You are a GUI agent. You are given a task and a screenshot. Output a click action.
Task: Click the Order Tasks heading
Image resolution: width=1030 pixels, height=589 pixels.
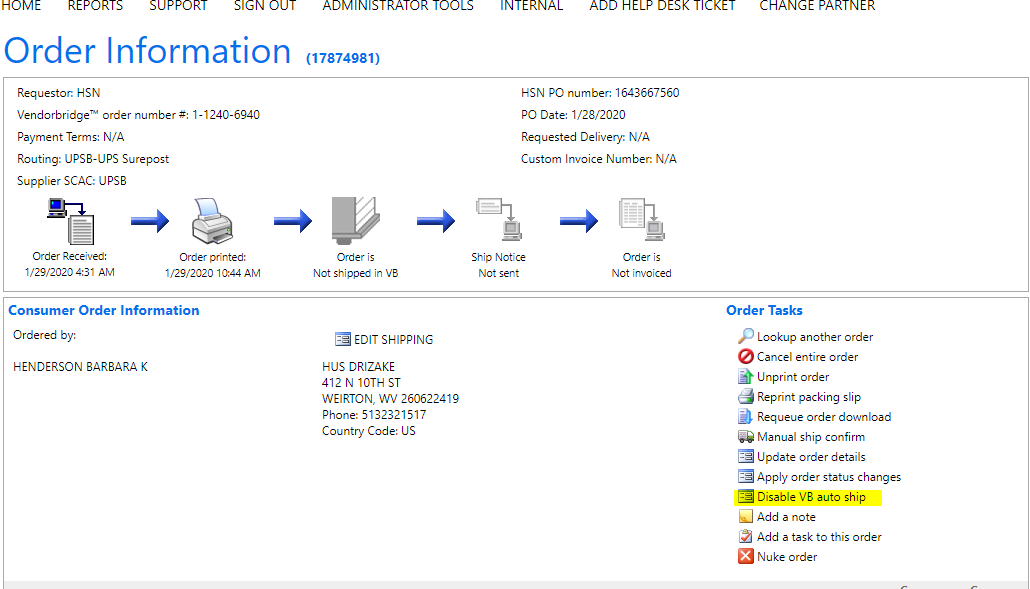pyautogui.click(x=764, y=311)
